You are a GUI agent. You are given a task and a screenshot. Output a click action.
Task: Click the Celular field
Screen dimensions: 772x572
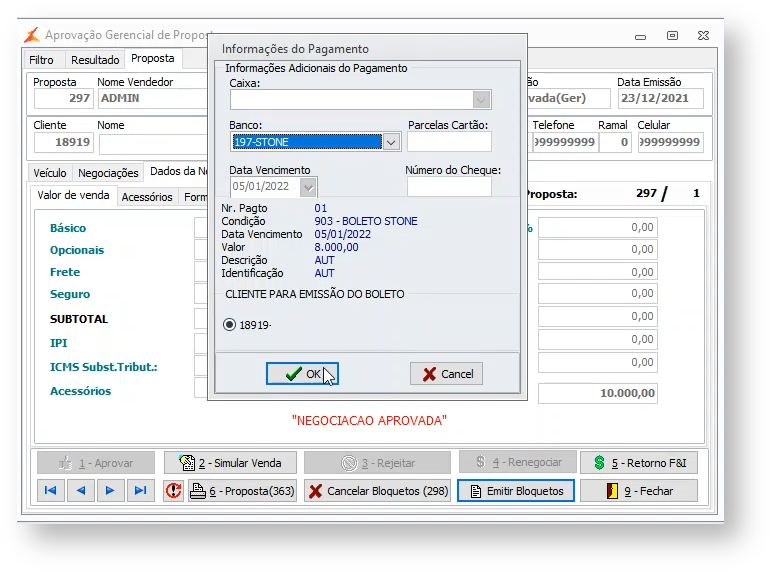tap(670, 142)
